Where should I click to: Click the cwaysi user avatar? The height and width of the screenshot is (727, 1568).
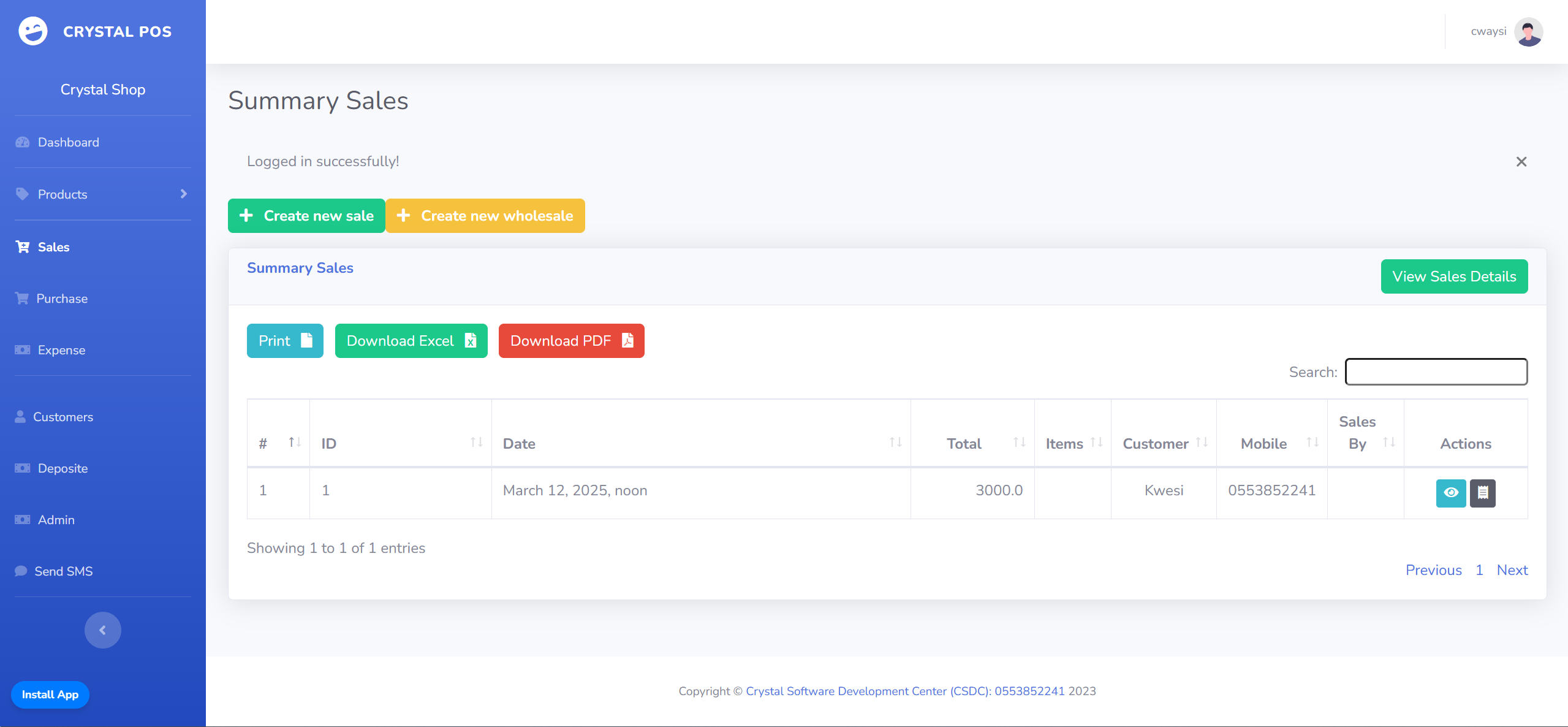tap(1528, 32)
